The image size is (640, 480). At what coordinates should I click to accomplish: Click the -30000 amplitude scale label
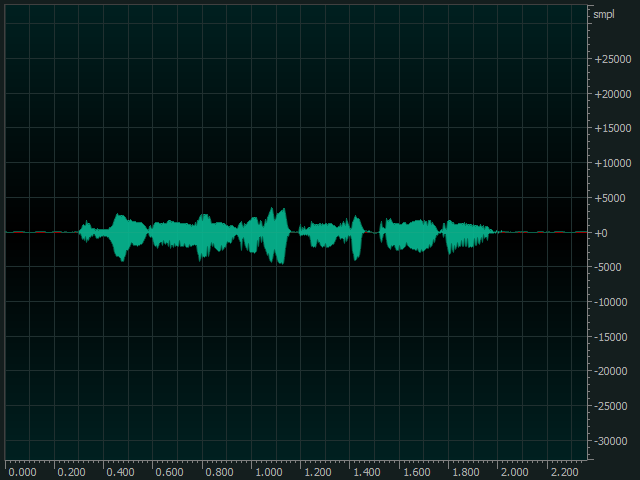611,441
